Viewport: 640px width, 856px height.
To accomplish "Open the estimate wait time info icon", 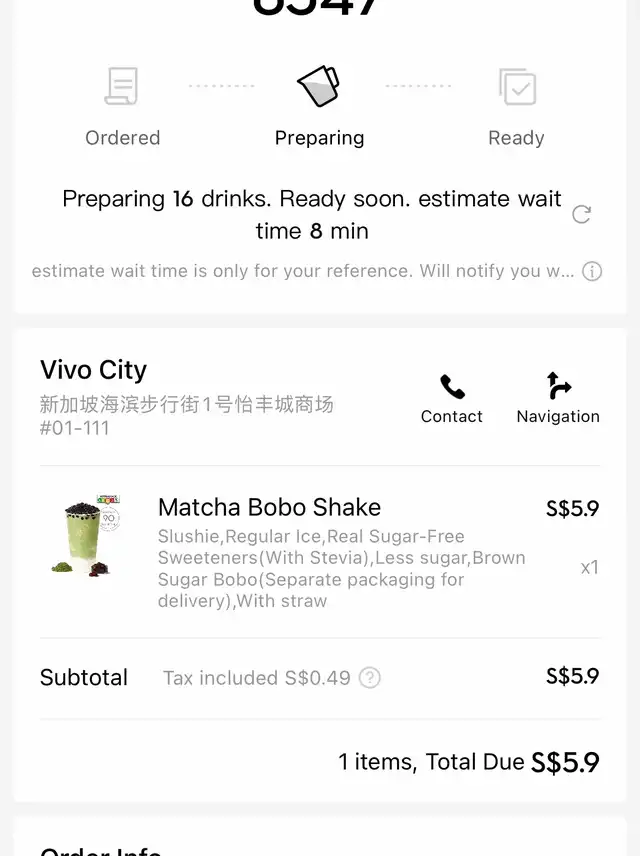I will coord(592,271).
